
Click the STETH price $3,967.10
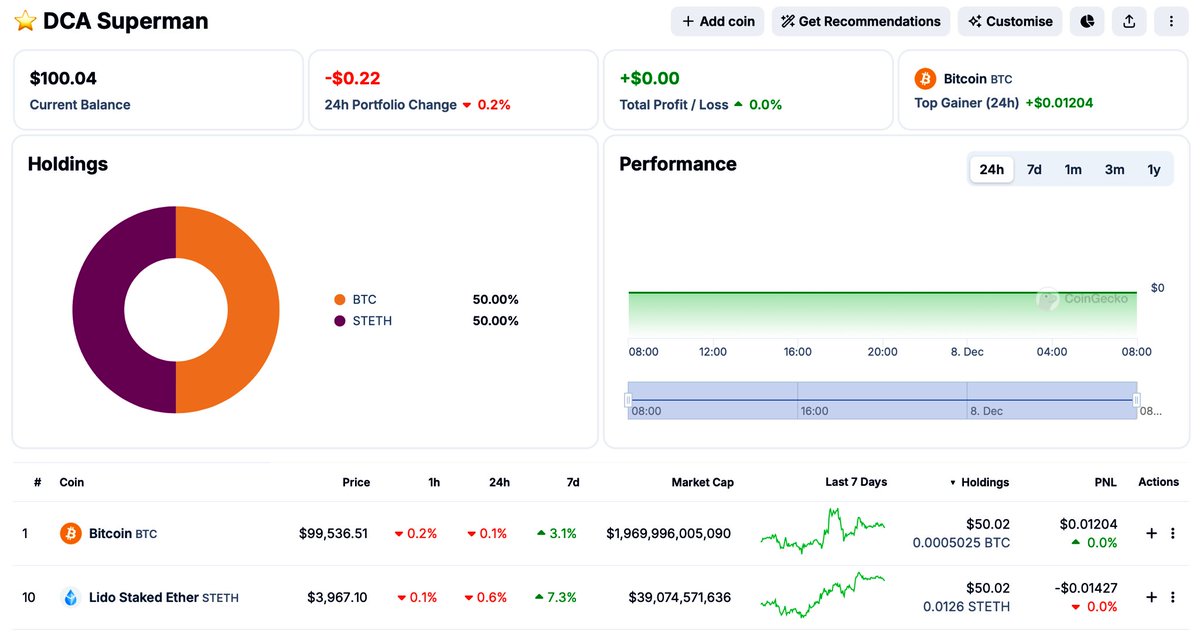tap(337, 597)
